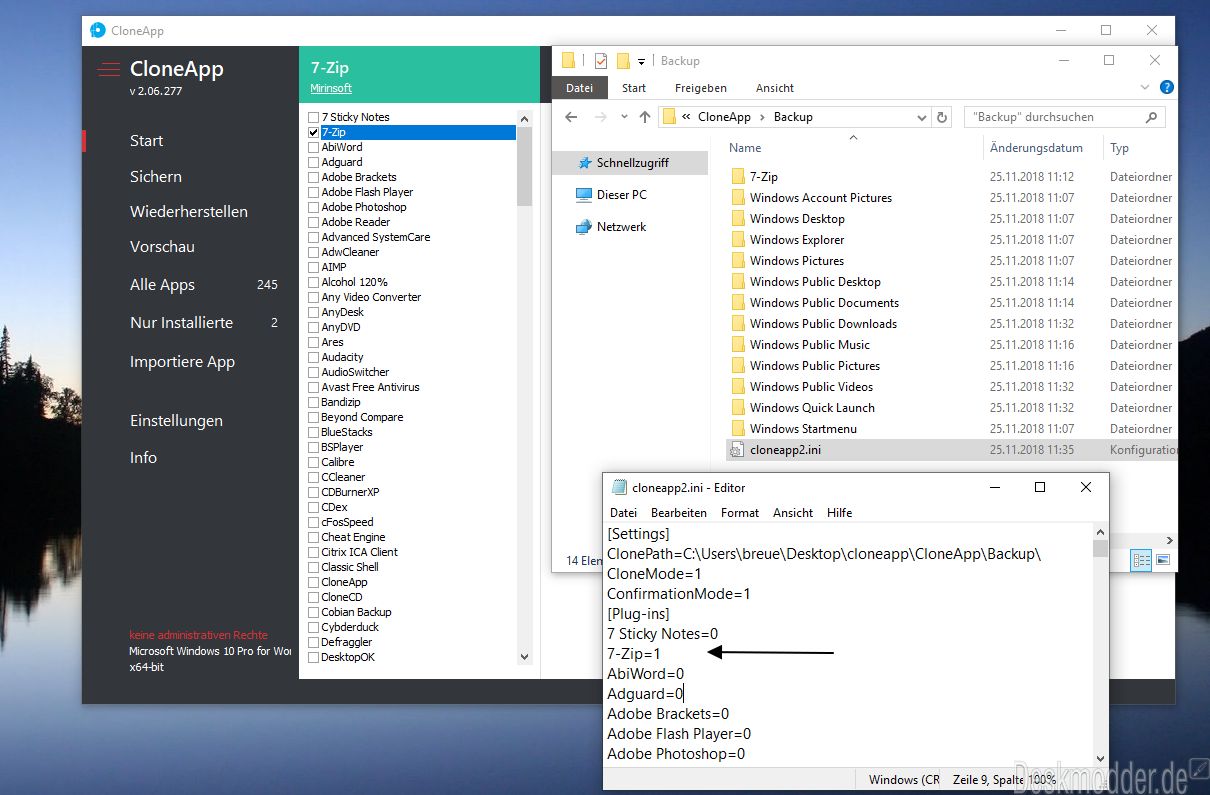Click the properties checkmark icon in Explorer title bar
Image resolution: width=1210 pixels, height=795 pixels.
pyautogui.click(x=600, y=61)
